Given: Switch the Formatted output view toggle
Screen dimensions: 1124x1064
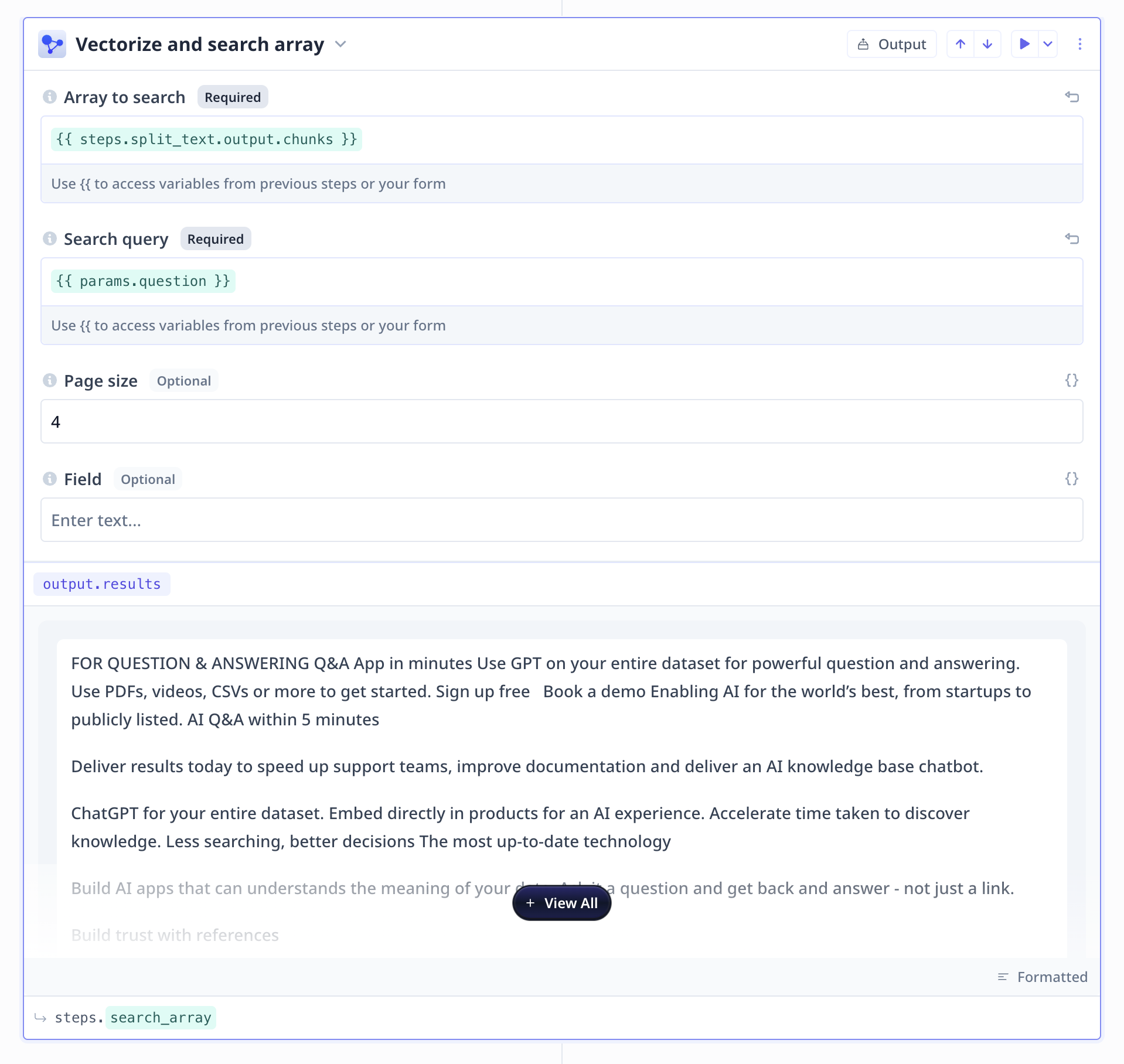Looking at the screenshot, I should (x=1043, y=977).
